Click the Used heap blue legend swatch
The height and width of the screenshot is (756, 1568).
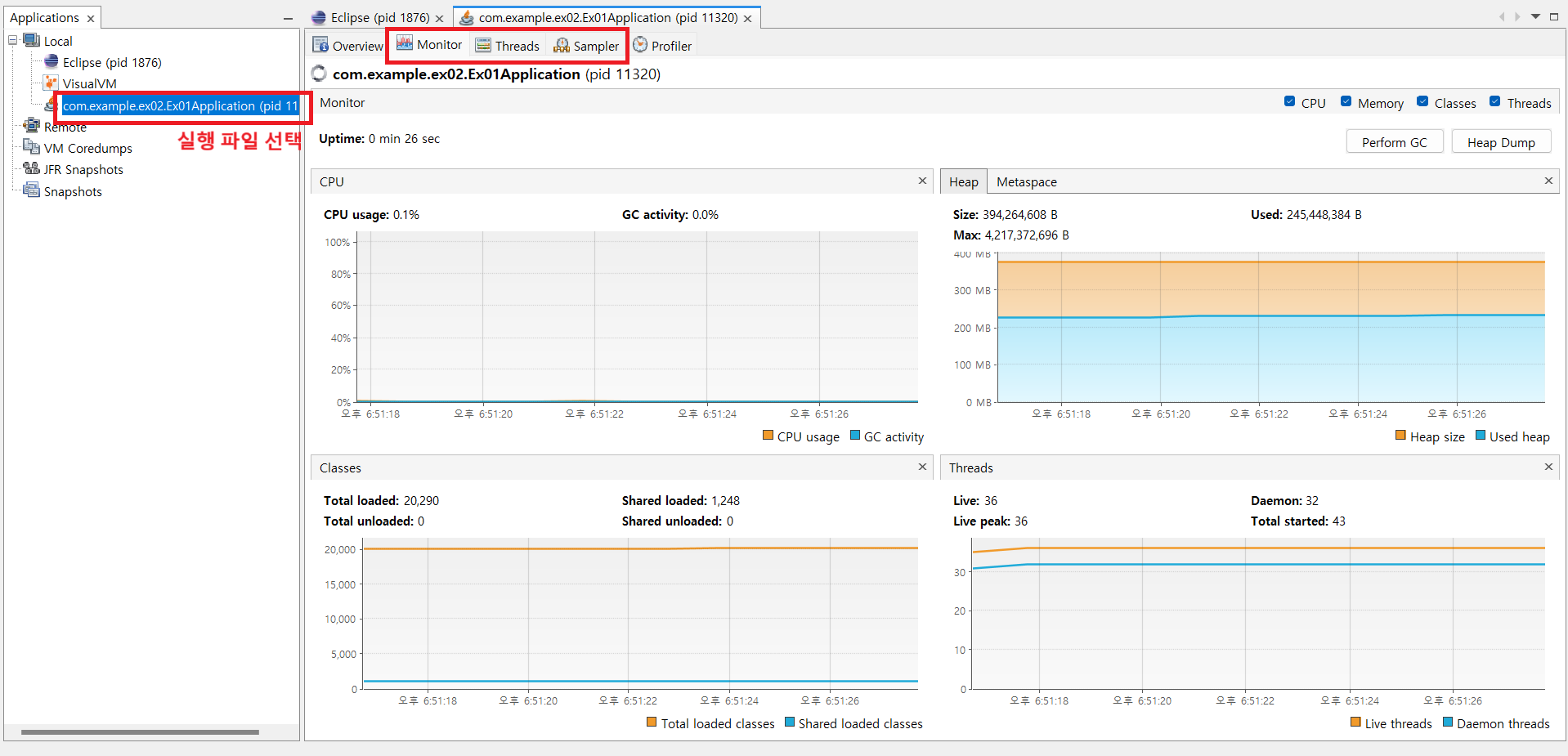(x=1481, y=436)
